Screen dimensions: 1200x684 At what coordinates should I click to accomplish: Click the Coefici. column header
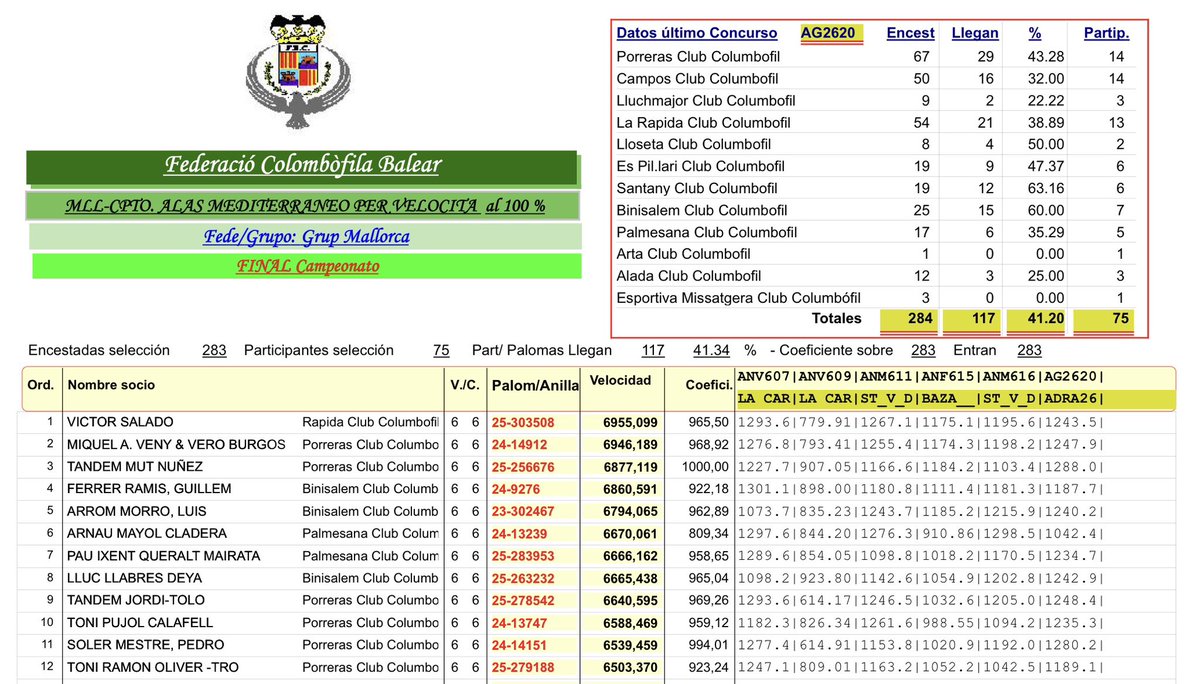(x=709, y=385)
